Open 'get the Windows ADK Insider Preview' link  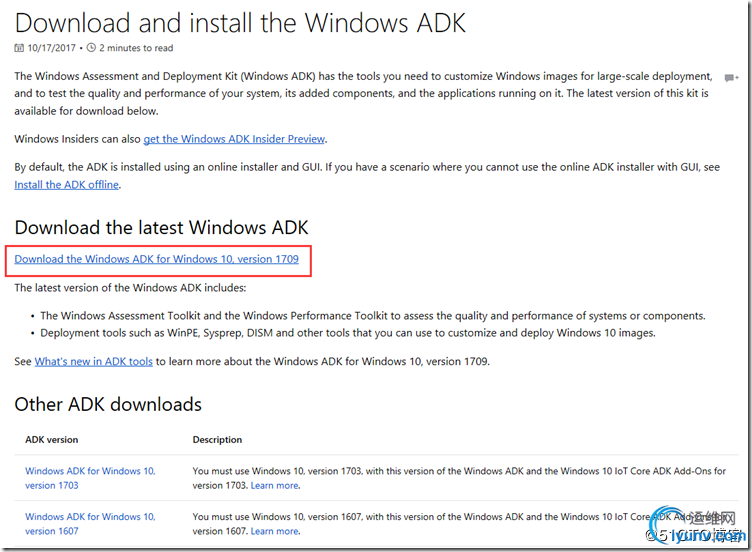click(234, 139)
